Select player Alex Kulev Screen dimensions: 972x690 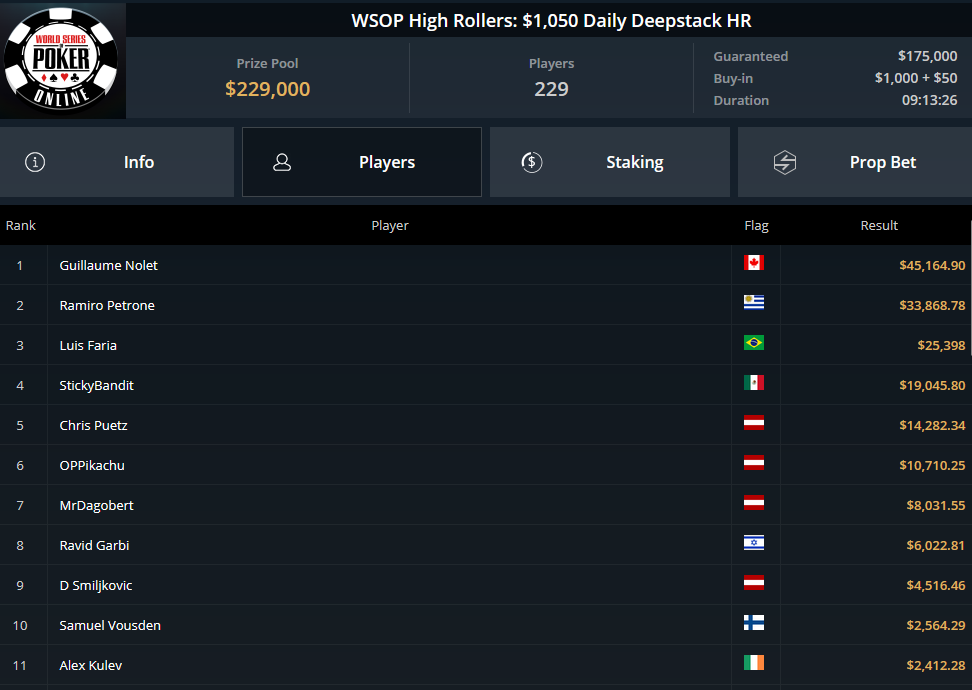pos(91,665)
